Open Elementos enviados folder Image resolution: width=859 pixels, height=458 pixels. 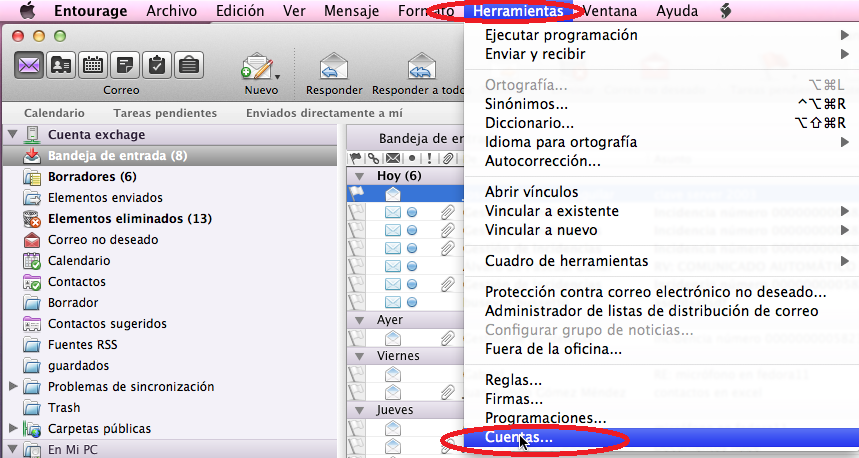coord(105,197)
